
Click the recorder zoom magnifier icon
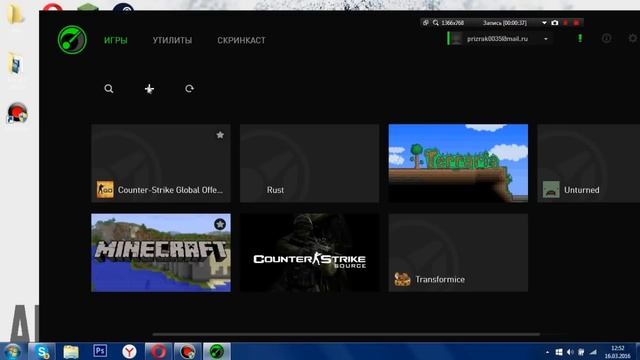436,23
